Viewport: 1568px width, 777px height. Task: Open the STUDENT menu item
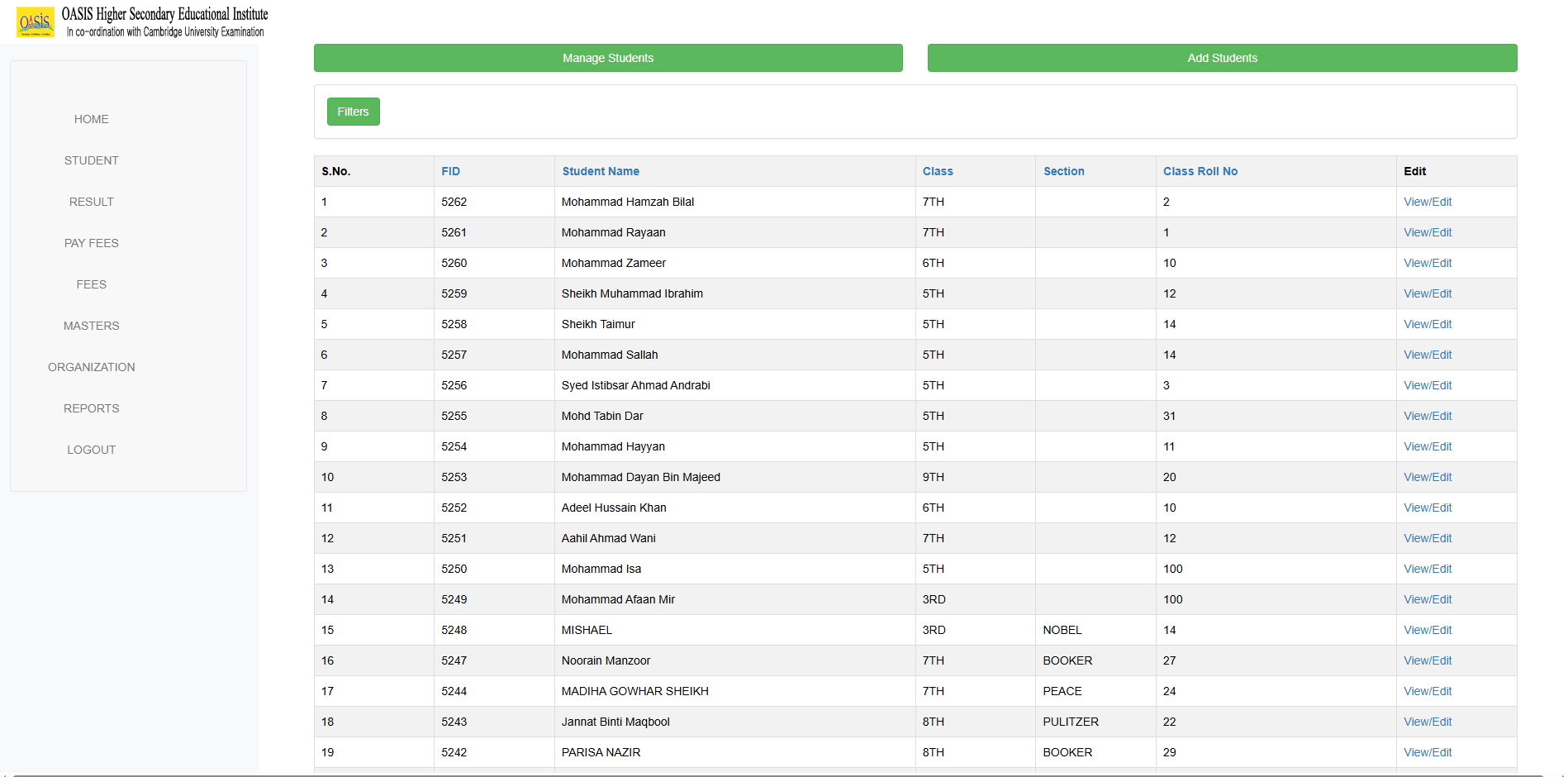click(91, 160)
